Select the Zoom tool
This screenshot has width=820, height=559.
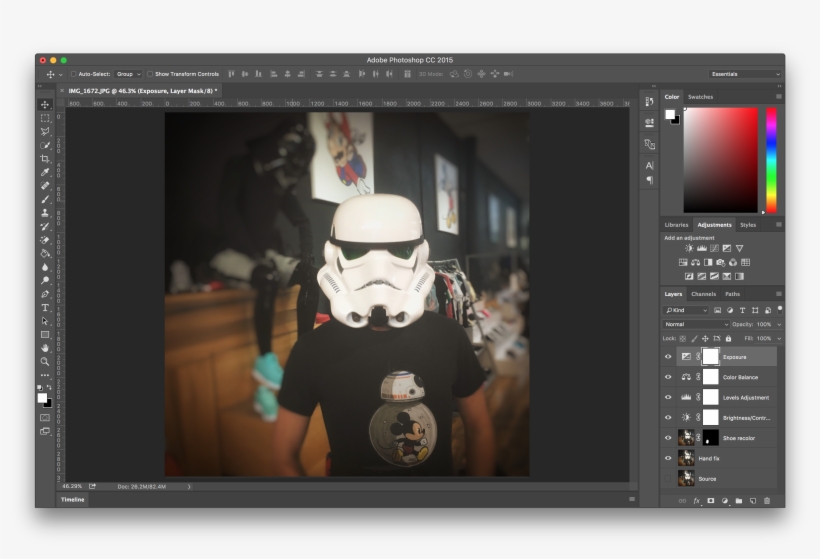[45, 361]
